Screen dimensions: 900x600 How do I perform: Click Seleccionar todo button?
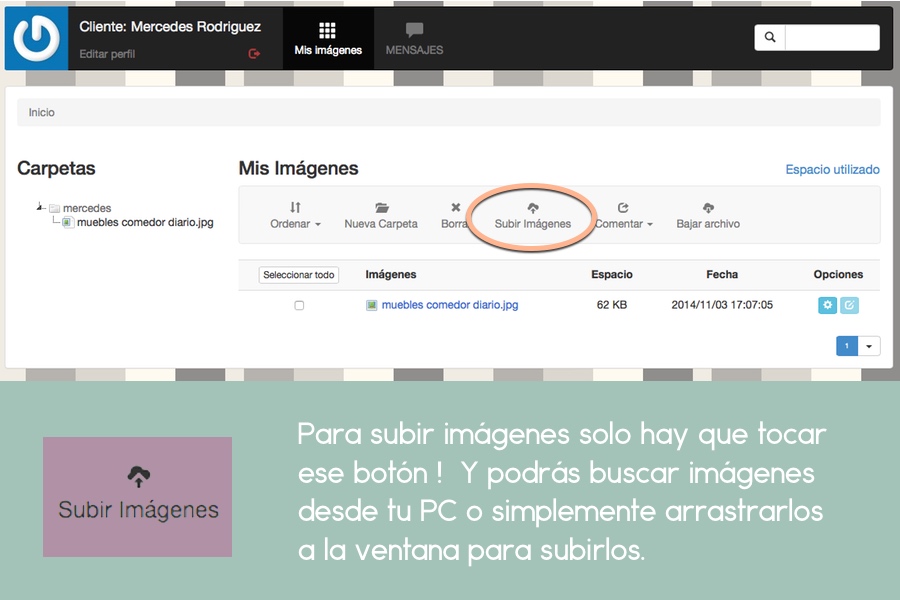click(298, 275)
